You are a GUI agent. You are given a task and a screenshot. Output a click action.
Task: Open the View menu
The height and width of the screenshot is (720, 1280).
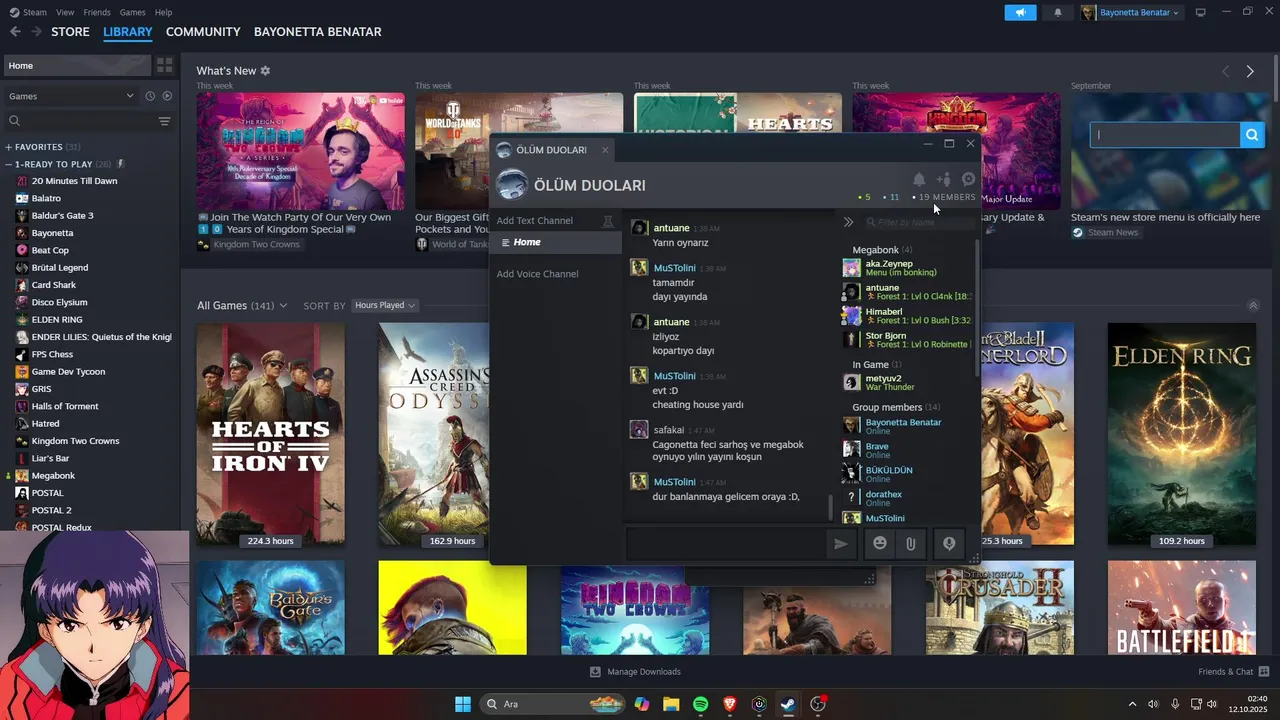pyautogui.click(x=65, y=12)
